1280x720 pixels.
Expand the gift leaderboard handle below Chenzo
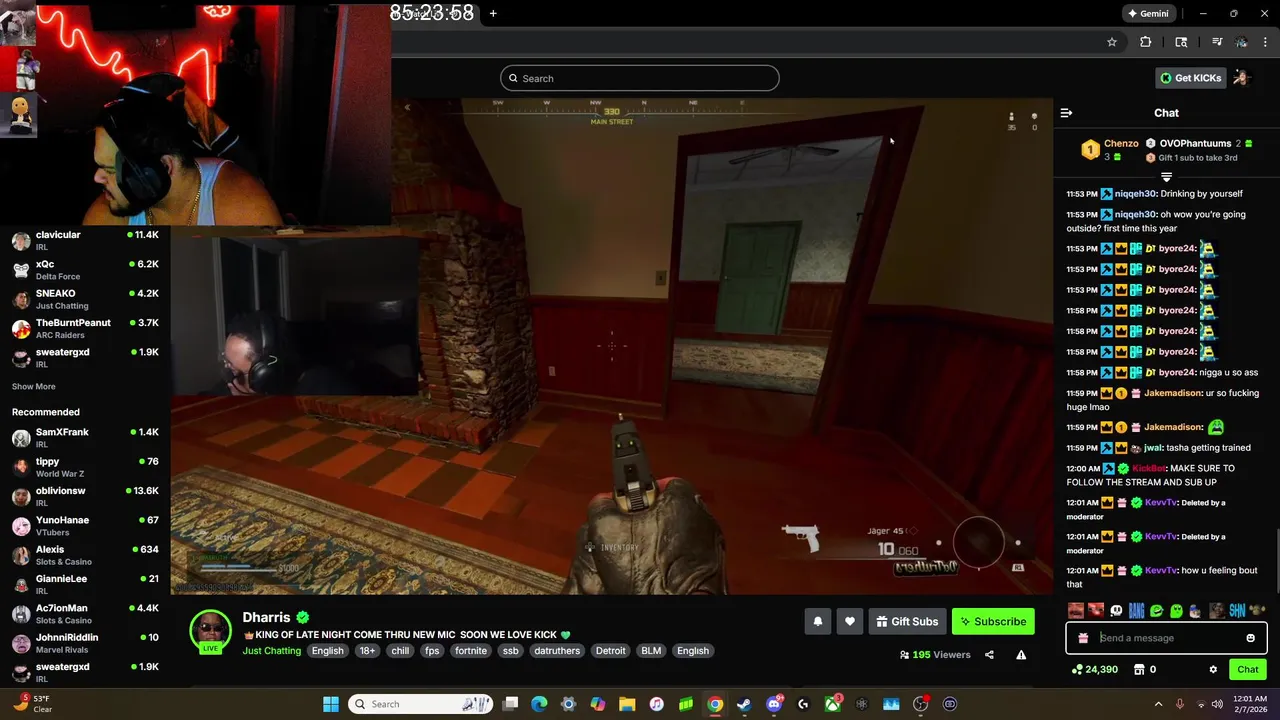coord(1166,177)
